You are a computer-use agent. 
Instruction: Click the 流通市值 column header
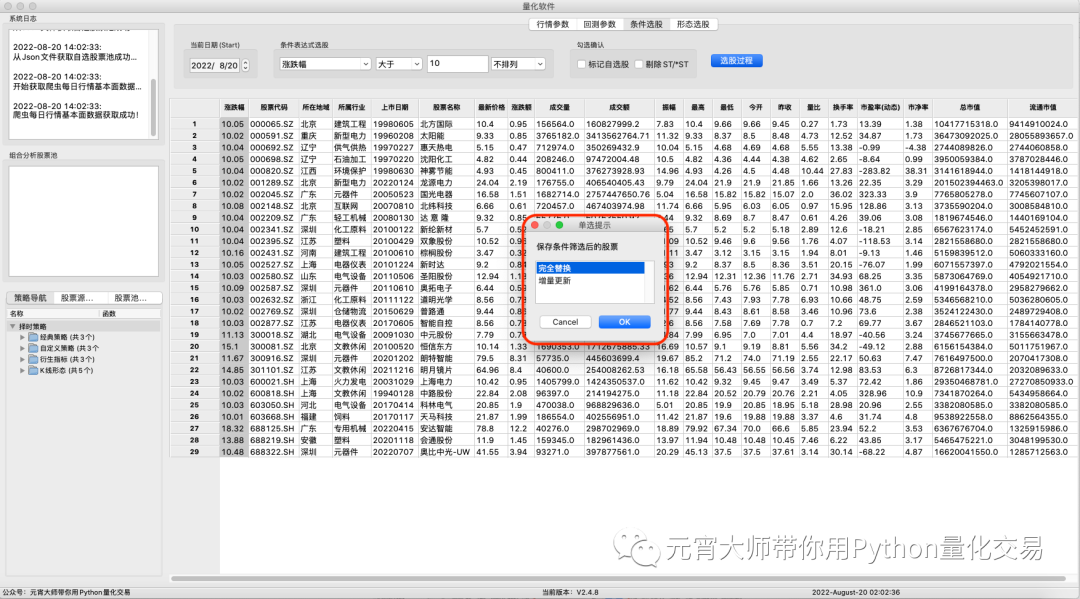coord(1042,107)
